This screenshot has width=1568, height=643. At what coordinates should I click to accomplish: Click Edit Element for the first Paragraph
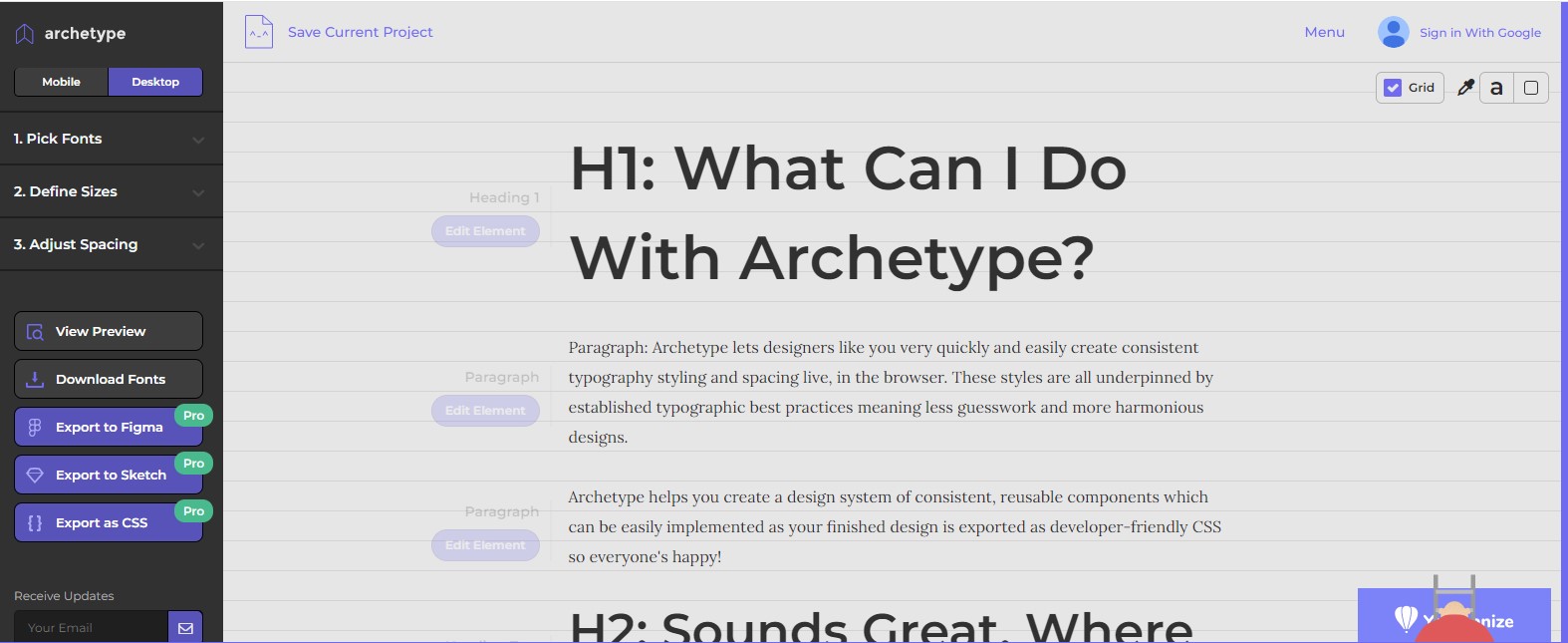pyautogui.click(x=485, y=411)
